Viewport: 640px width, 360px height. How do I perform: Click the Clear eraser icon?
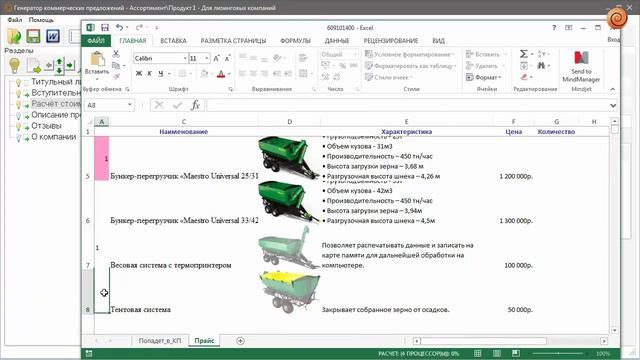[524, 77]
